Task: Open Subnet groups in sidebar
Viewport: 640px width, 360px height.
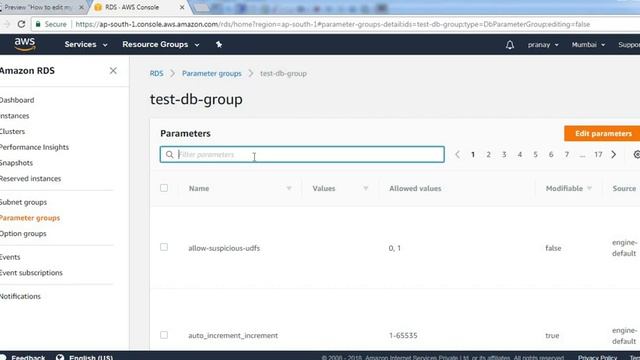Action: [23, 202]
